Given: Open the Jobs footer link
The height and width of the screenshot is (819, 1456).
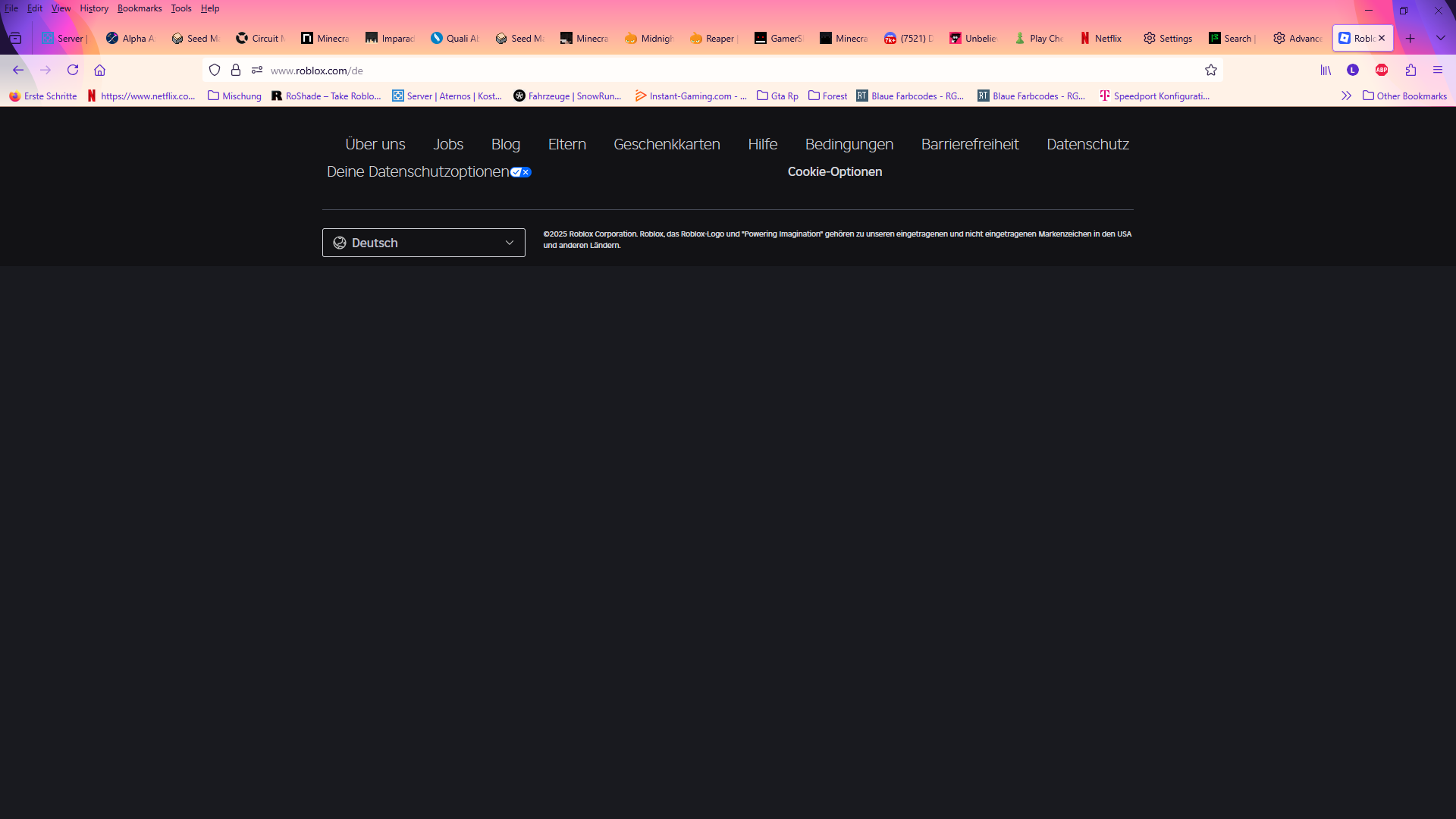Looking at the screenshot, I should [448, 144].
